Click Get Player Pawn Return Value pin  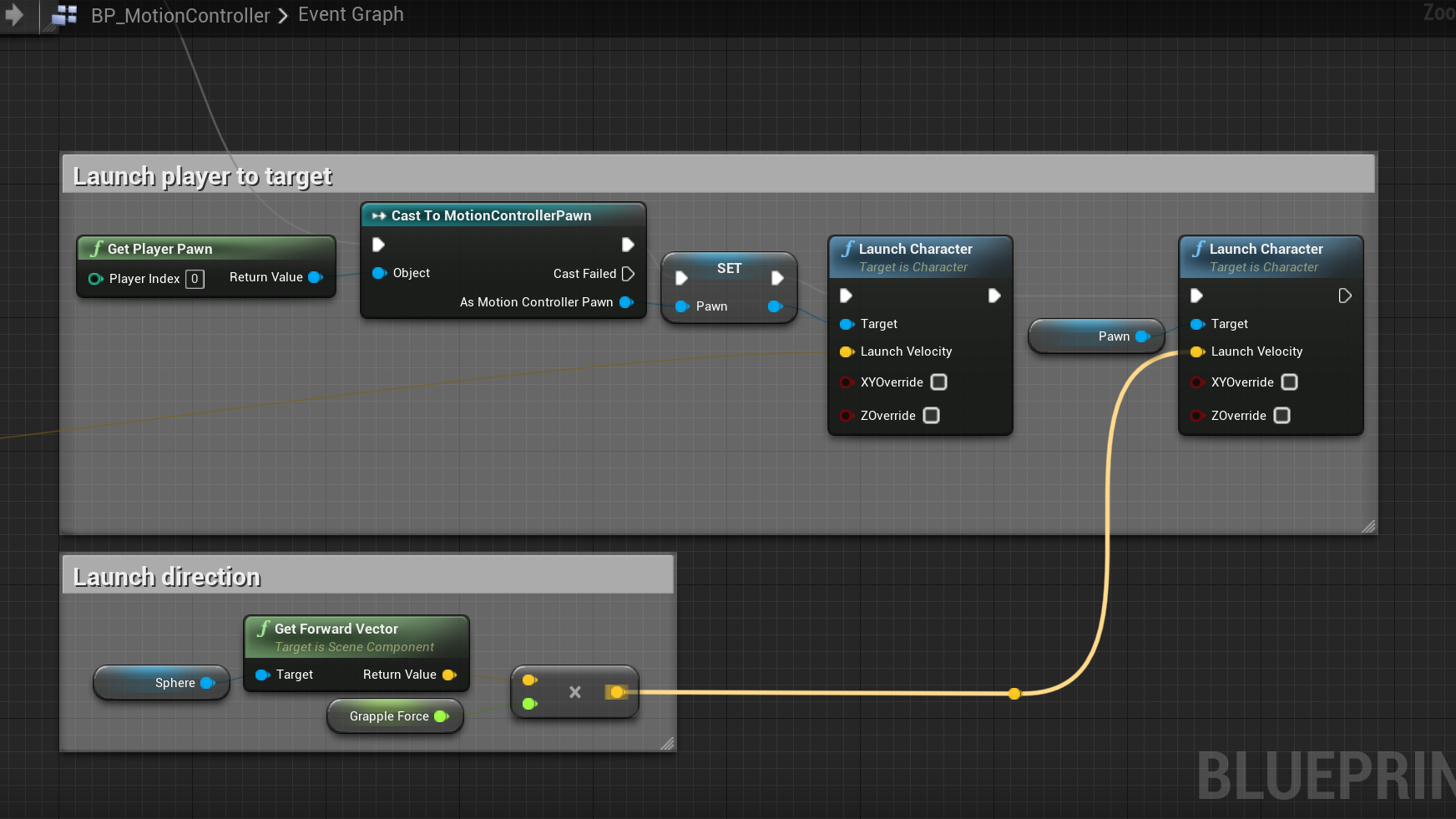tap(315, 277)
